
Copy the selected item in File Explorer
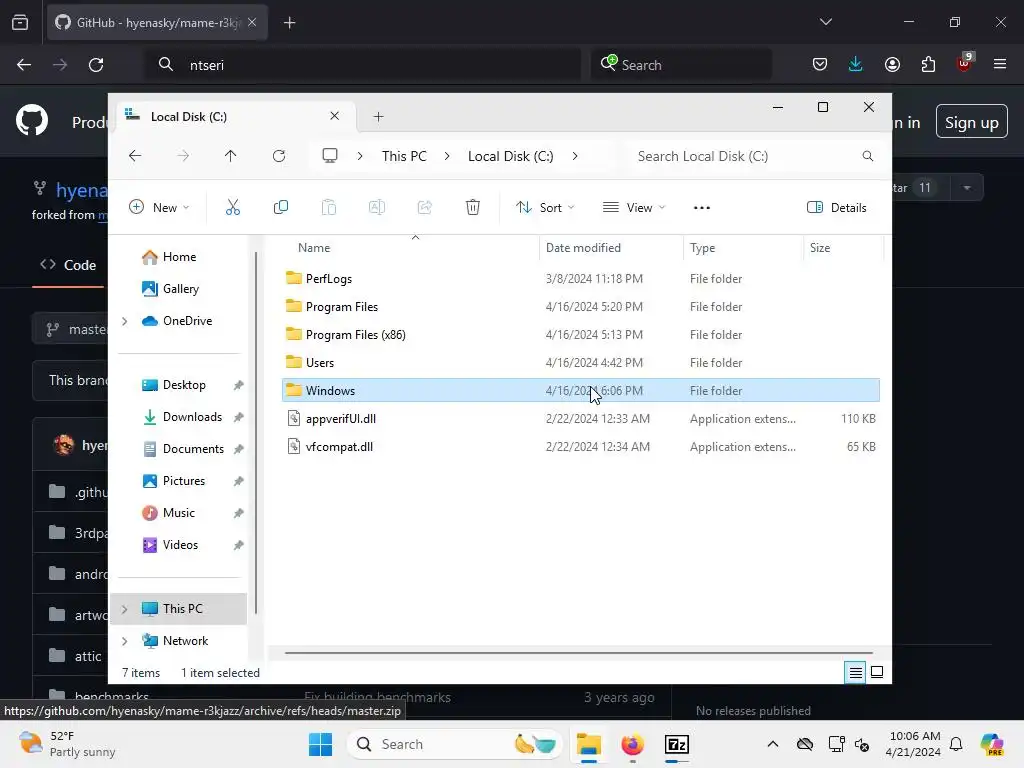pos(281,208)
